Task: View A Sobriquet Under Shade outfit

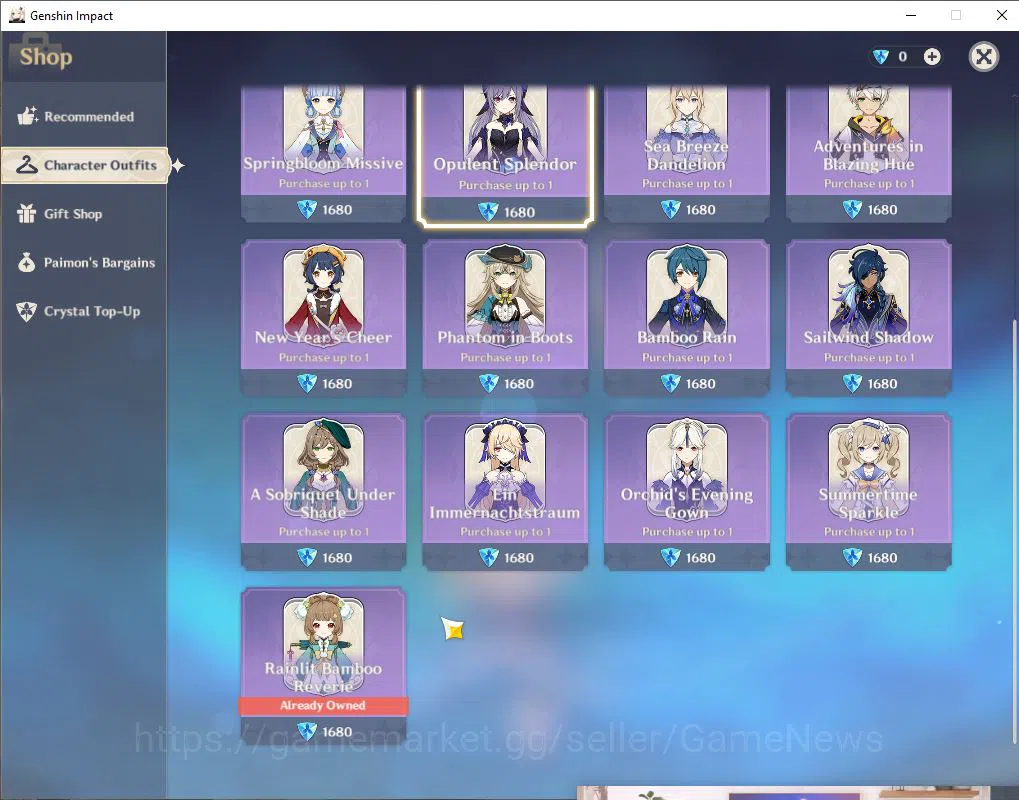Action: click(x=324, y=492)
